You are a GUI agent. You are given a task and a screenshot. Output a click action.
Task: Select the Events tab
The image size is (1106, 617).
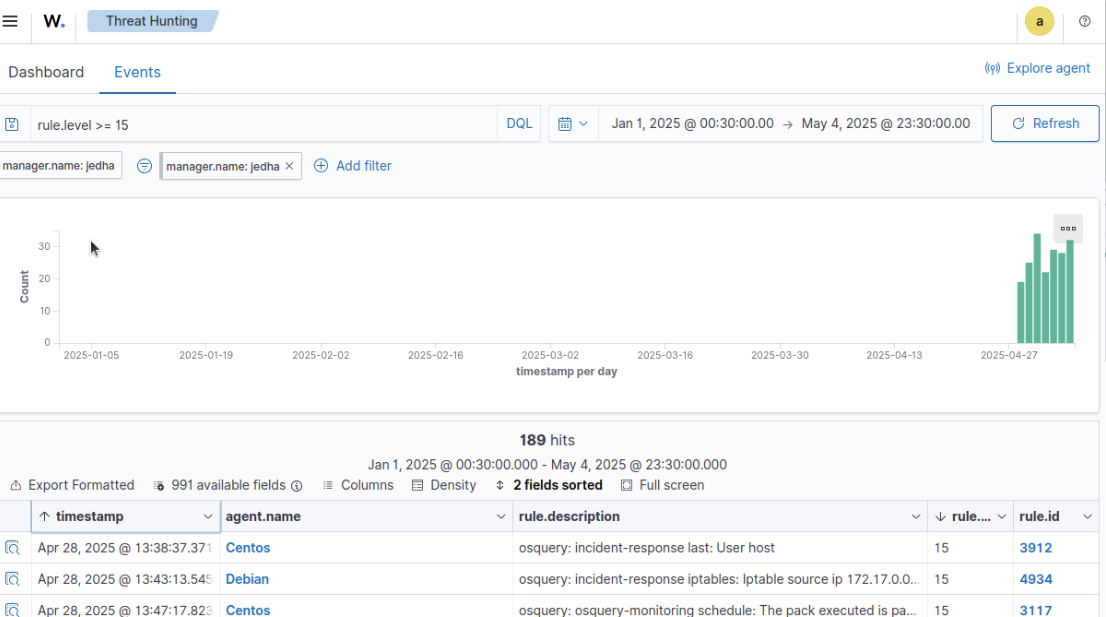click(138, 72)
